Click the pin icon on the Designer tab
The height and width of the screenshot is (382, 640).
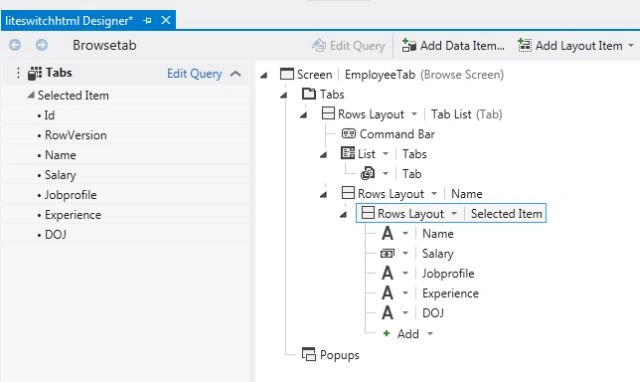147,20
